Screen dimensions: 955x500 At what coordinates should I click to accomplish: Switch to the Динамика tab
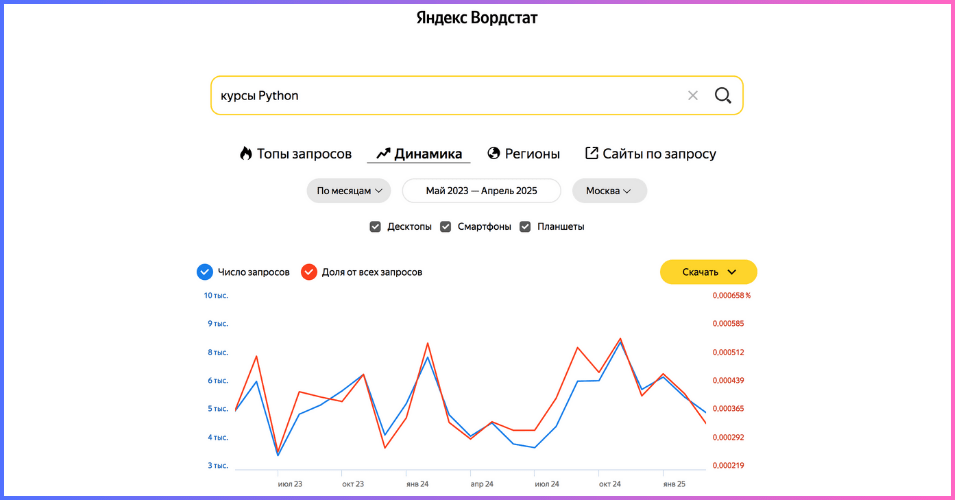pos(419,153)
